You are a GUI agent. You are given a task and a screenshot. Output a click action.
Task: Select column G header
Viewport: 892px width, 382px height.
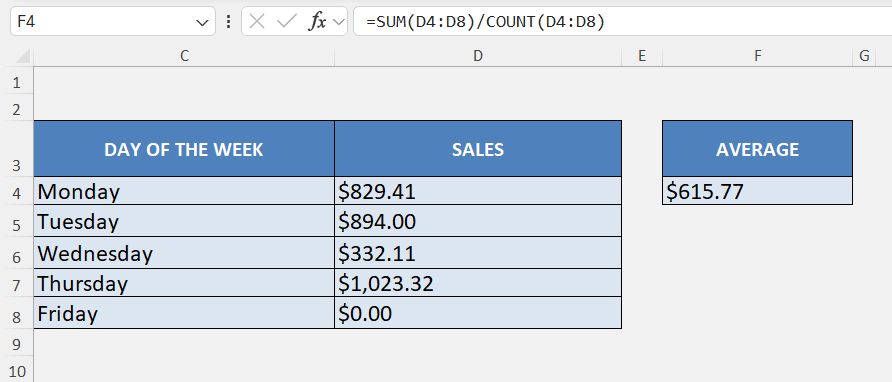pyautogui.click(x=864, y=56)
